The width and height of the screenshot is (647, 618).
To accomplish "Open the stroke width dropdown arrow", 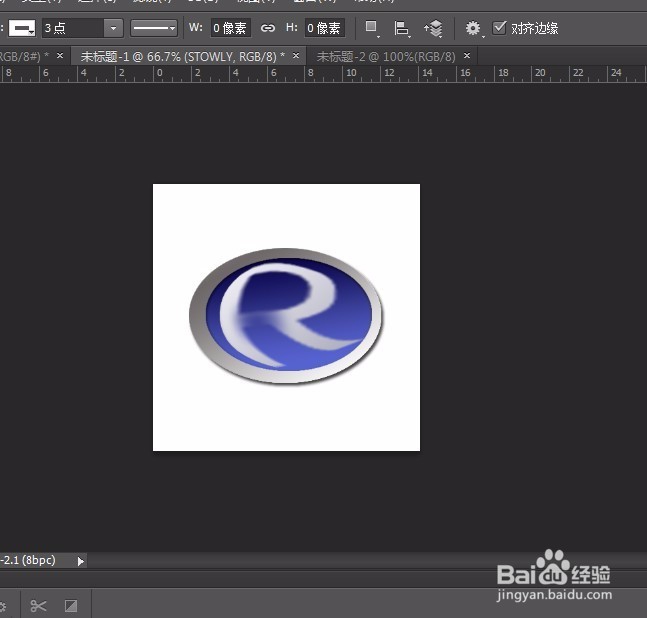I will (x=113, y=28).
